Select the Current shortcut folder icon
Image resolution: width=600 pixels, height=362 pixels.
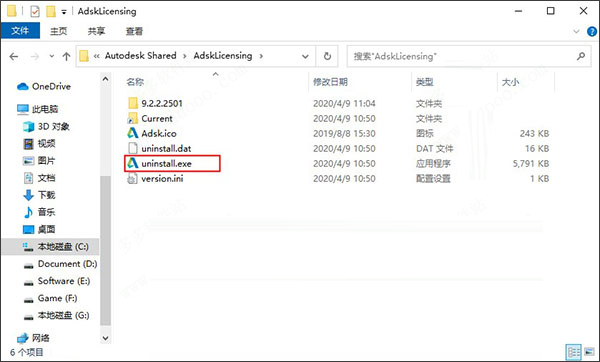click(133, 118)
